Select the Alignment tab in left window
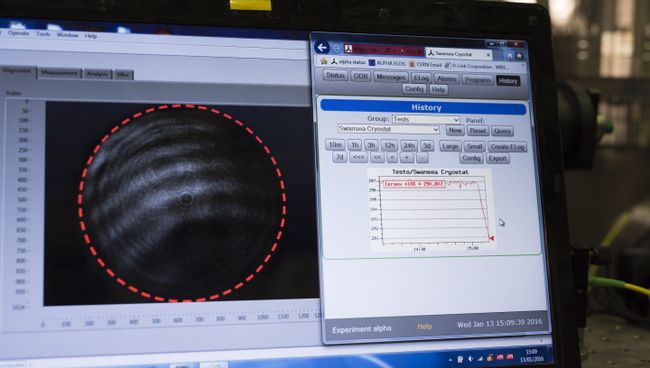The width and height of the screenshot is (650, 368). point(17,71)
